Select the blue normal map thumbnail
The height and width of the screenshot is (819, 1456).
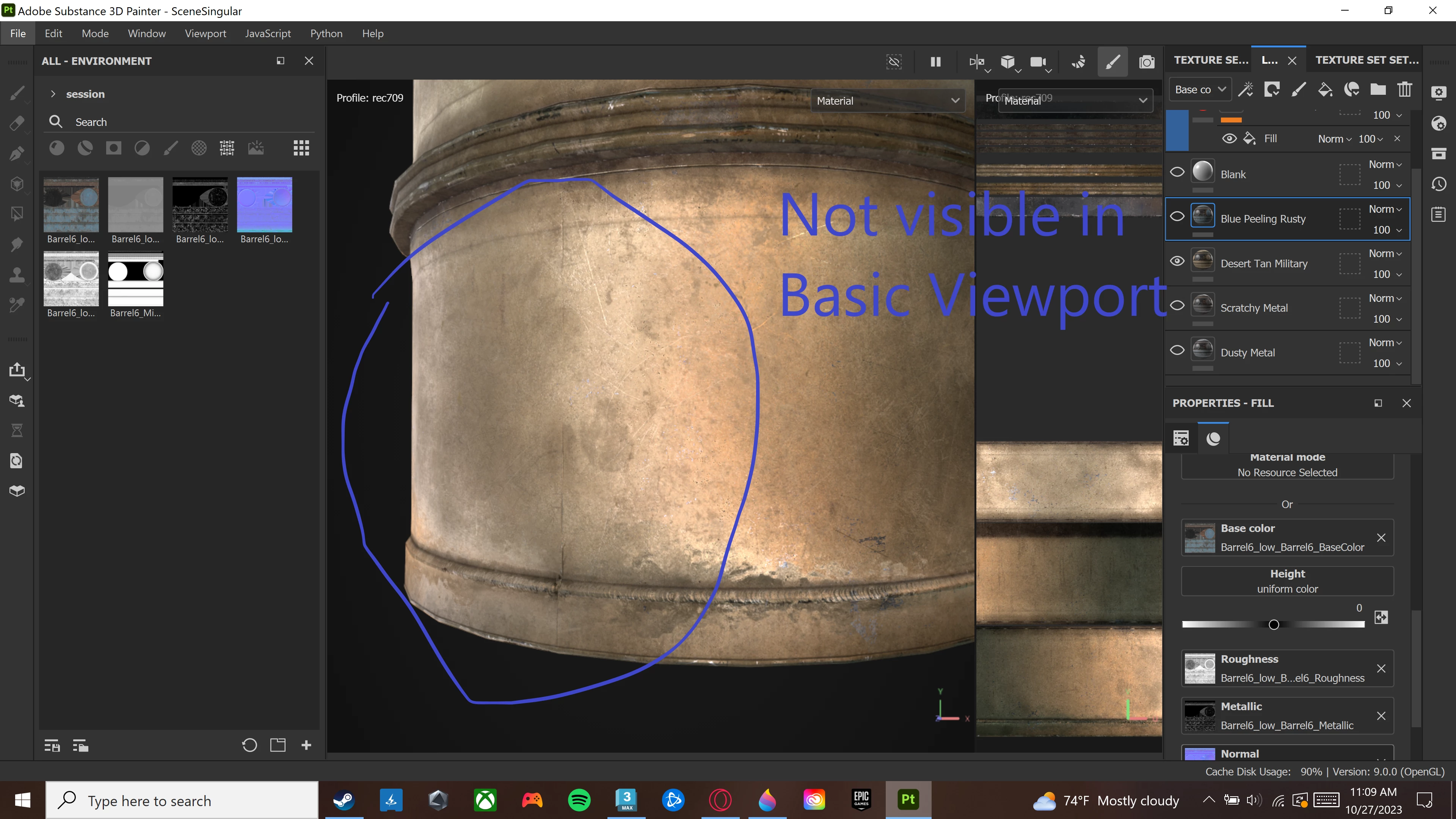click(264, 205)
